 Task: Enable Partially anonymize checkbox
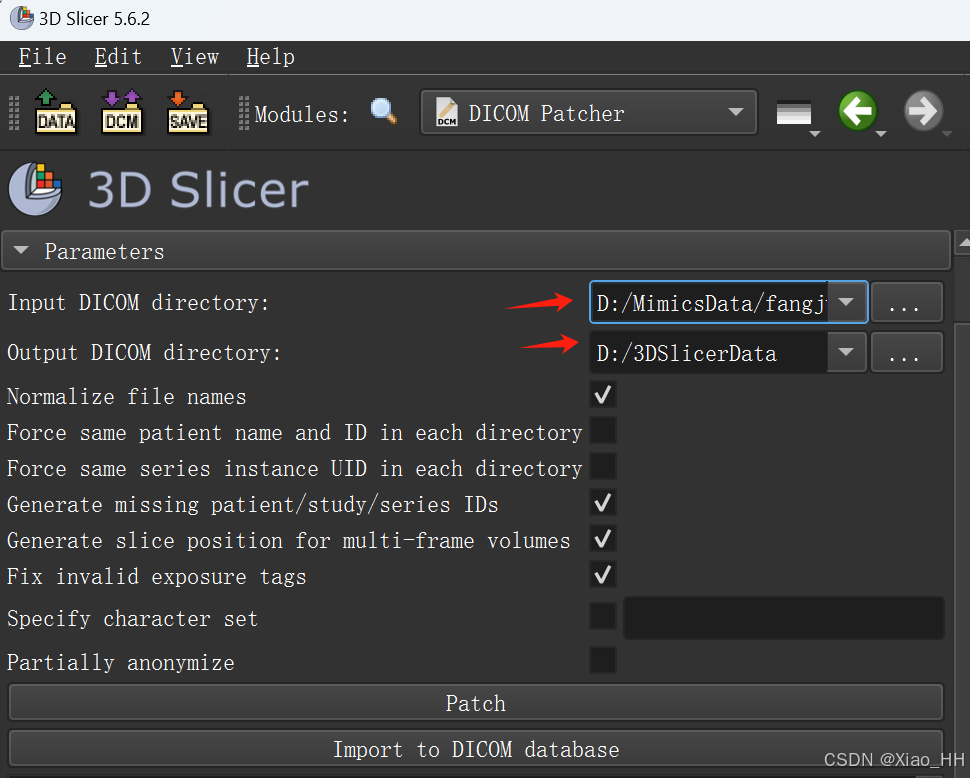(x=603, y=660)
